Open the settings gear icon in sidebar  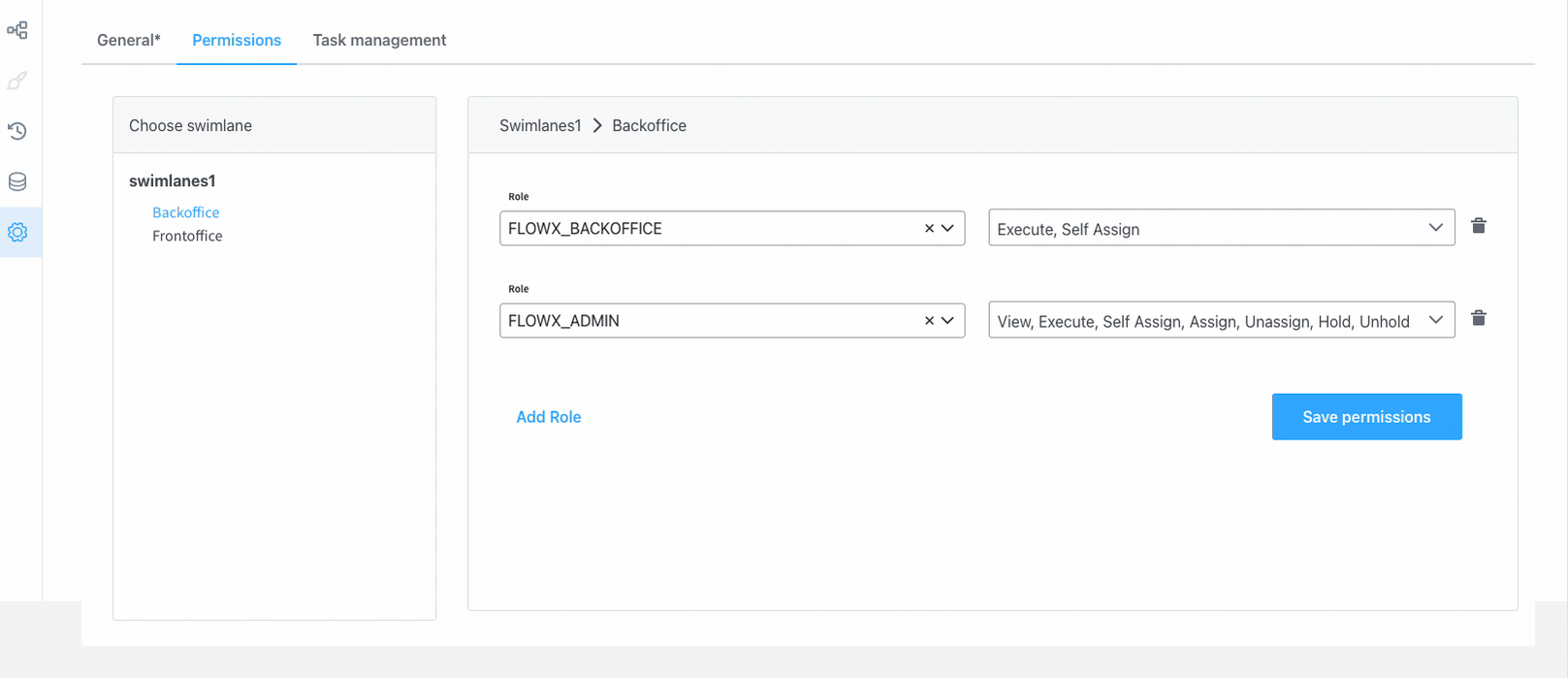[x=17, y=232]
